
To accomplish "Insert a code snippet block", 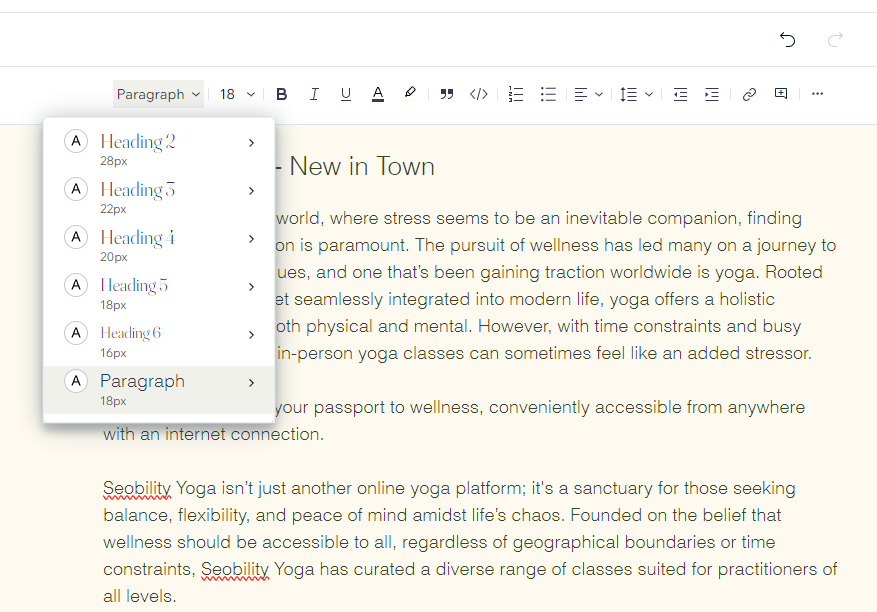I will 479,94.
